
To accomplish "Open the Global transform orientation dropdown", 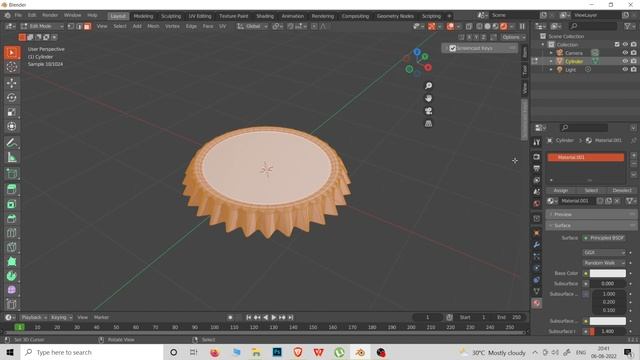I will click(x=253, y=26).
